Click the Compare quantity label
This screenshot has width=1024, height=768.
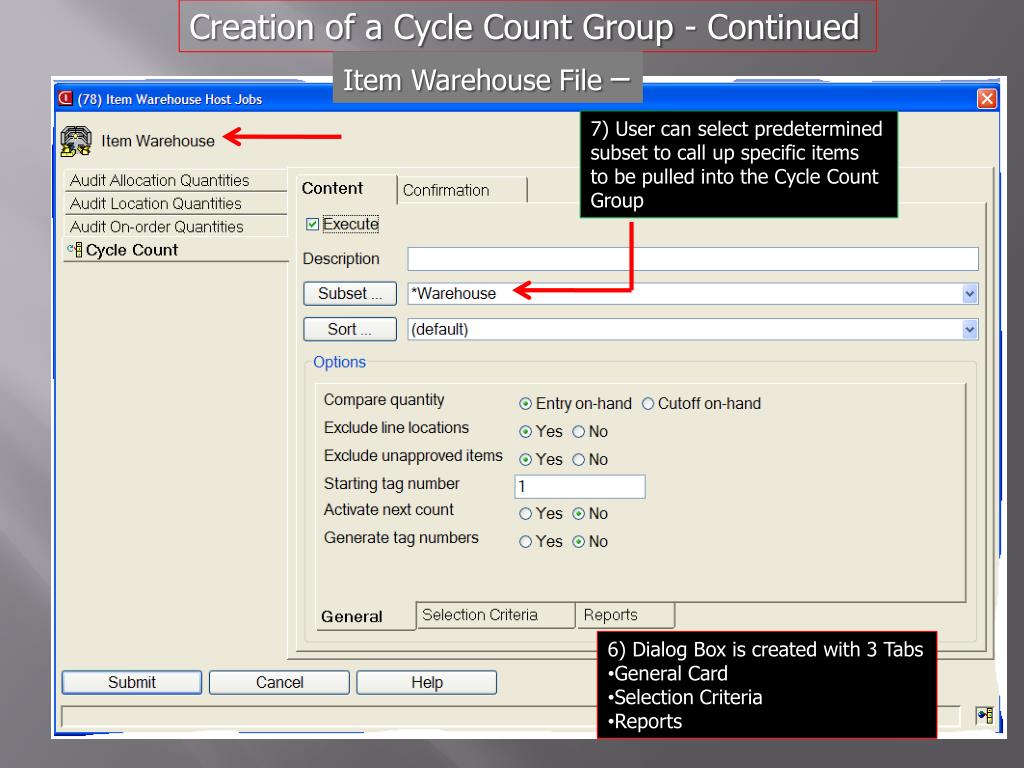[384, 400]
